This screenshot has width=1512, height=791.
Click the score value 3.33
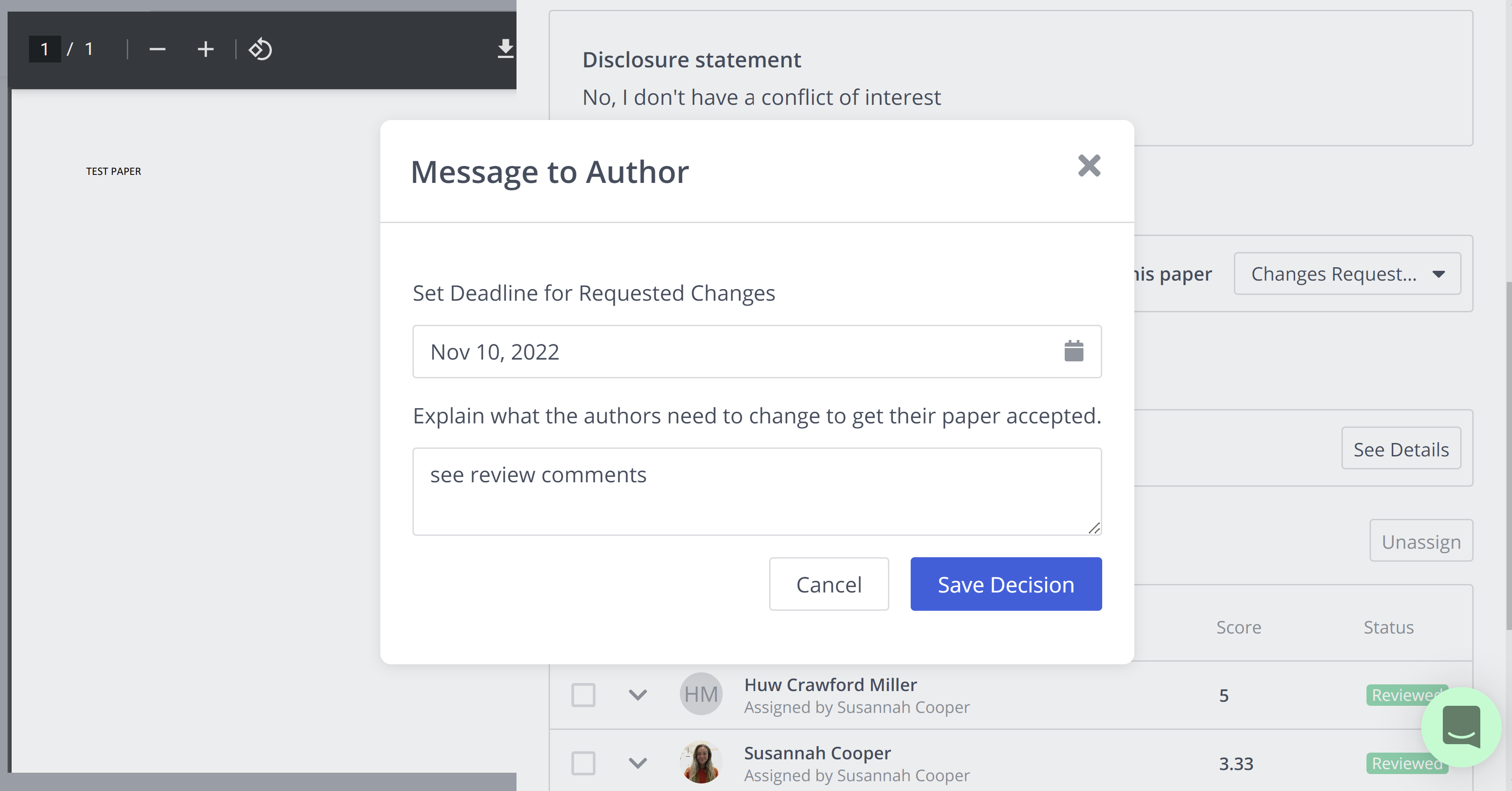tap(1236, 763)
